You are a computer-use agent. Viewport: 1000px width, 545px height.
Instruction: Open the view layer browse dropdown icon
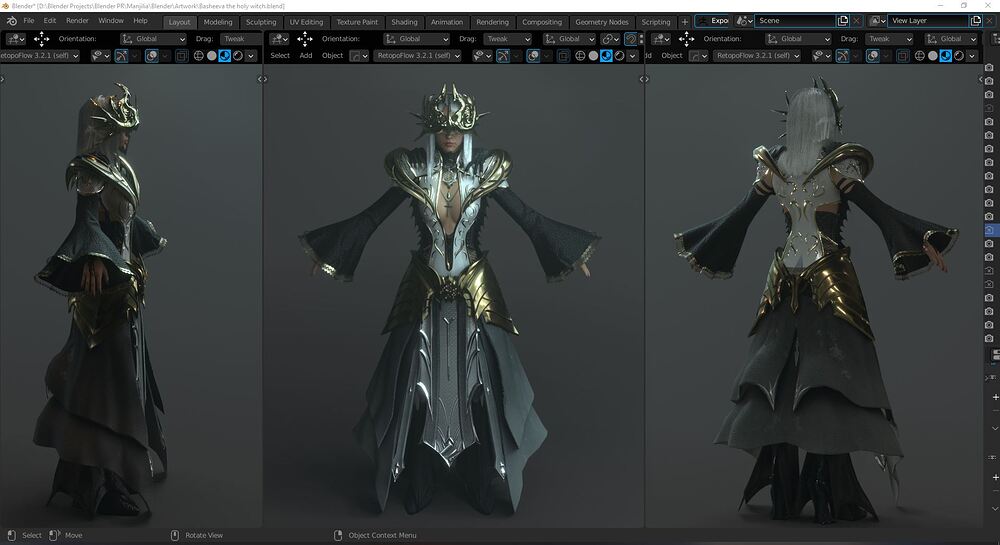point(878,20)
